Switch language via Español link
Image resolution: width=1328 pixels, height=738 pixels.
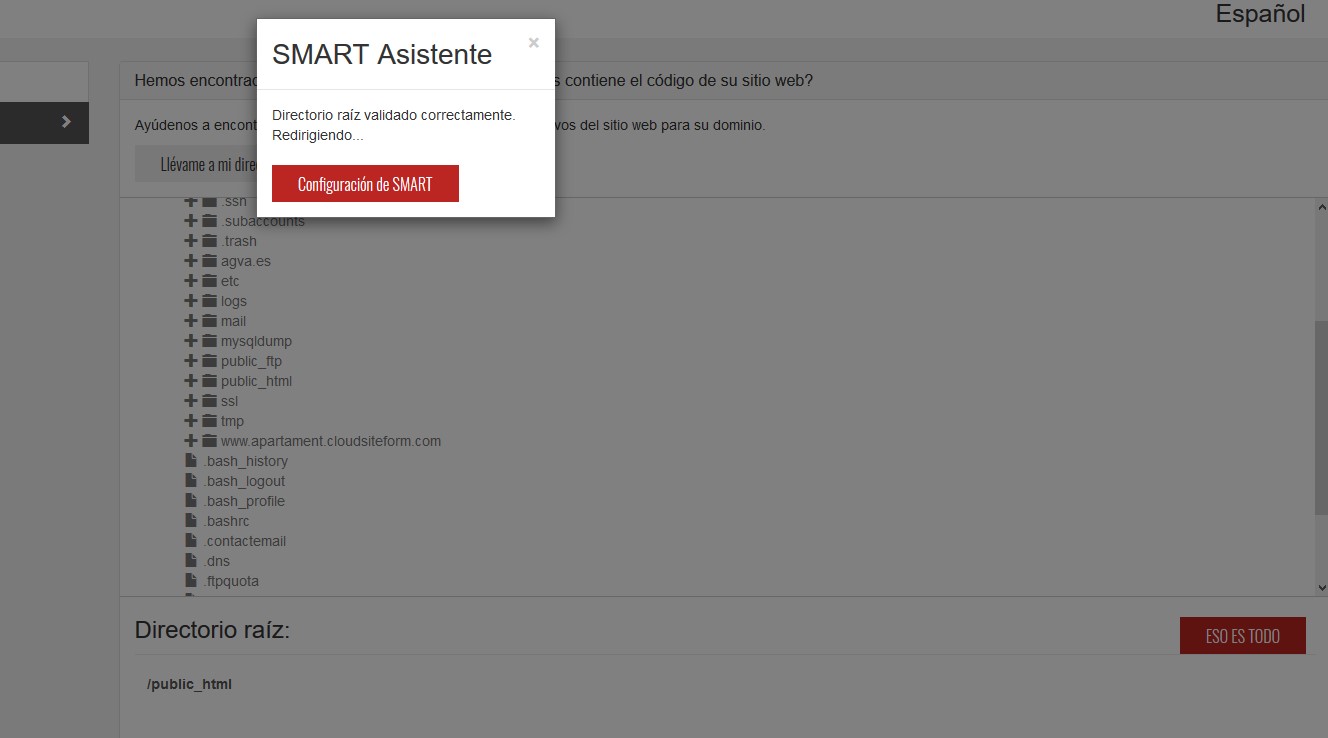coord(1260,14)
